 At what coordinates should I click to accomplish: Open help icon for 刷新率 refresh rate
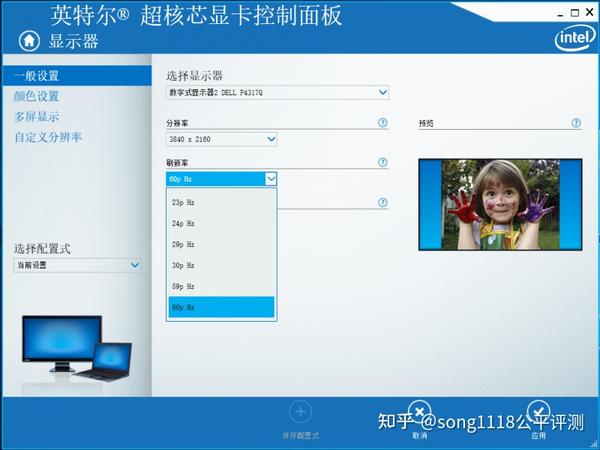coord(382,162)
